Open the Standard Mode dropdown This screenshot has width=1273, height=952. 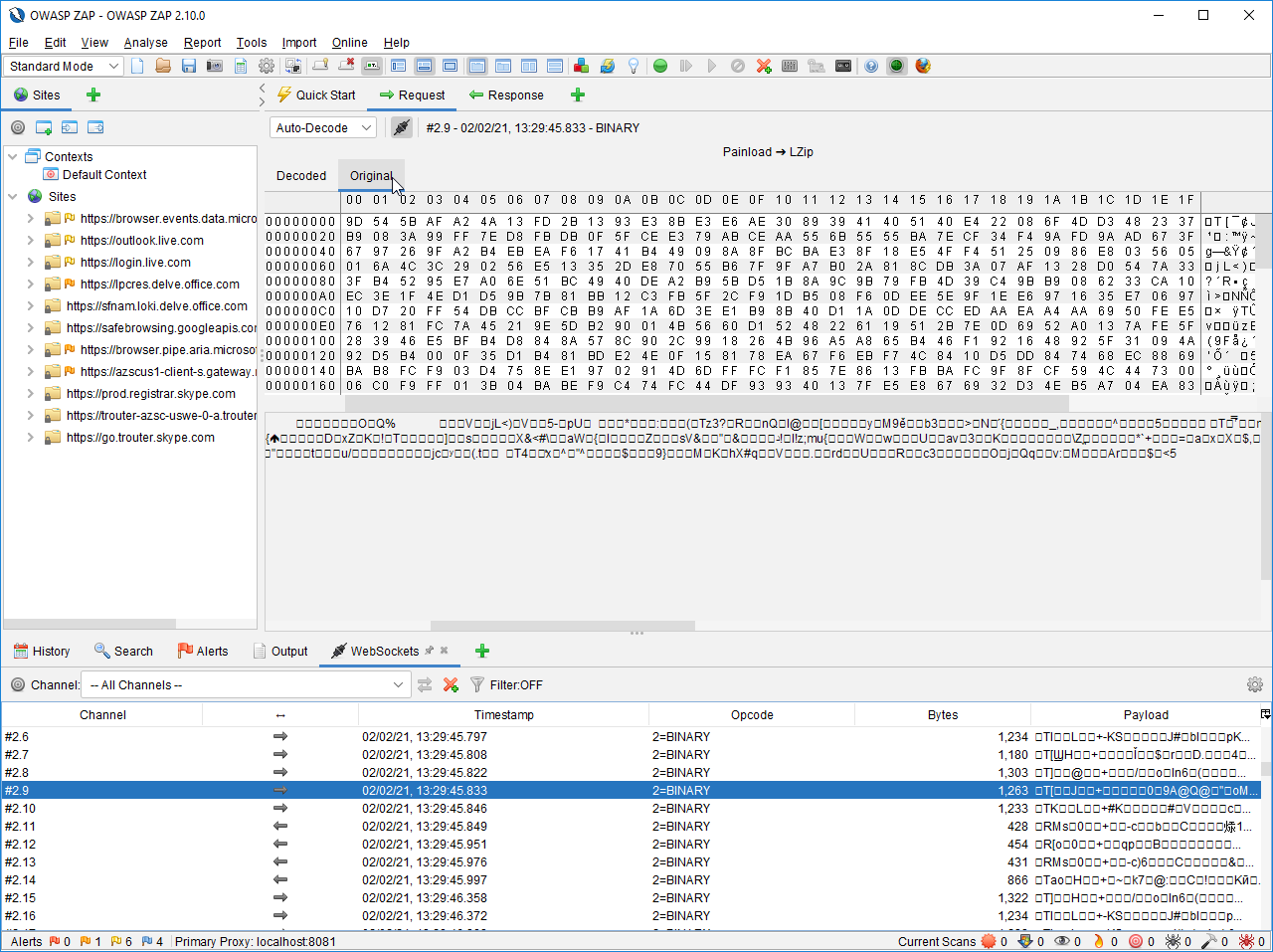64,66
